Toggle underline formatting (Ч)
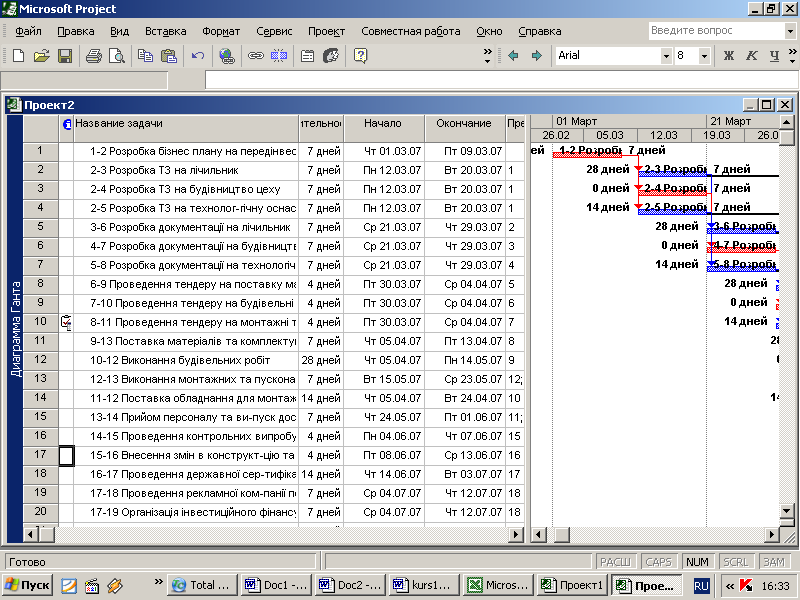 coord(773,56)
